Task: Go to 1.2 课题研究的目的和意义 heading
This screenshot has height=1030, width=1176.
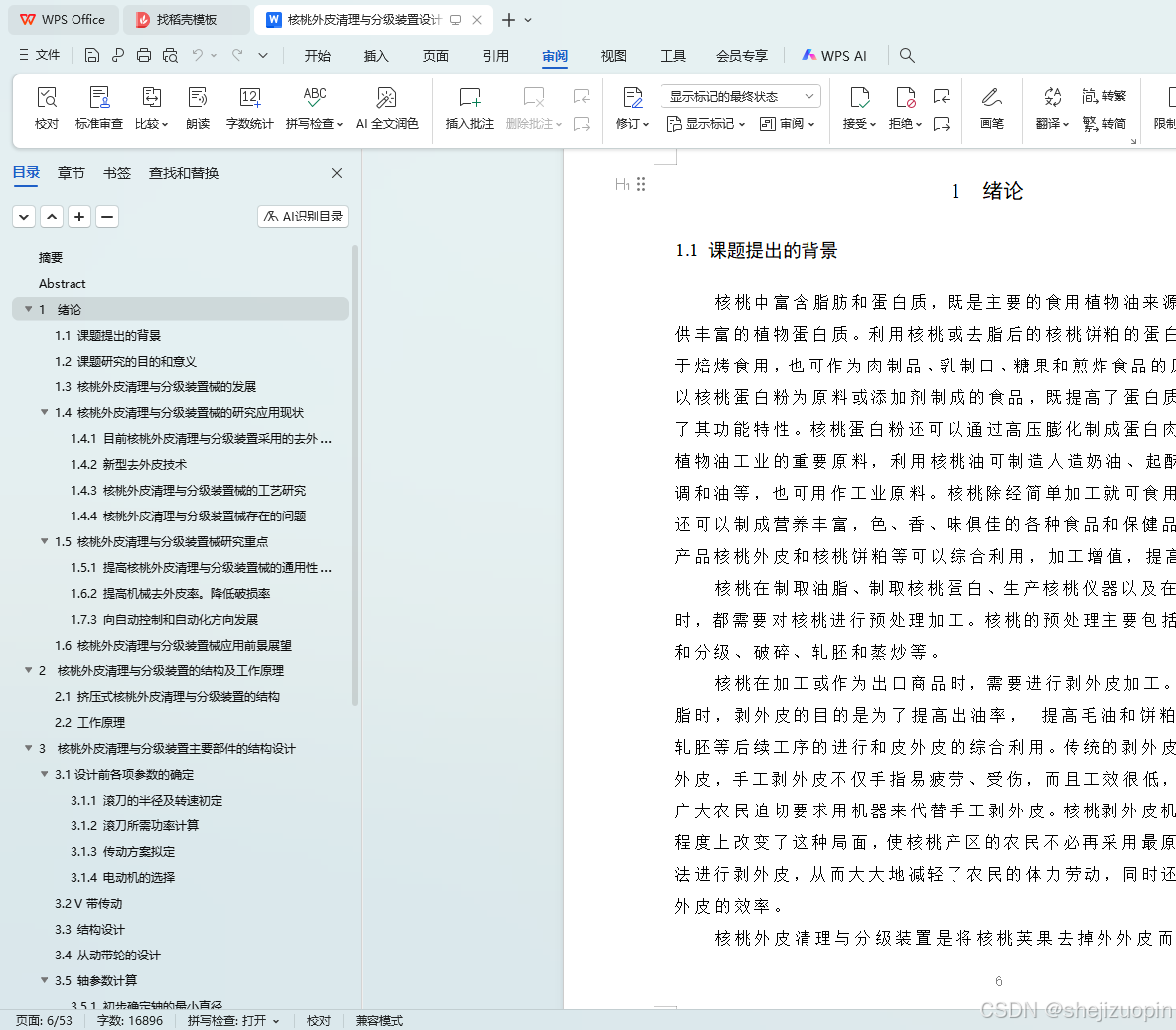Action: click(125, 361)
